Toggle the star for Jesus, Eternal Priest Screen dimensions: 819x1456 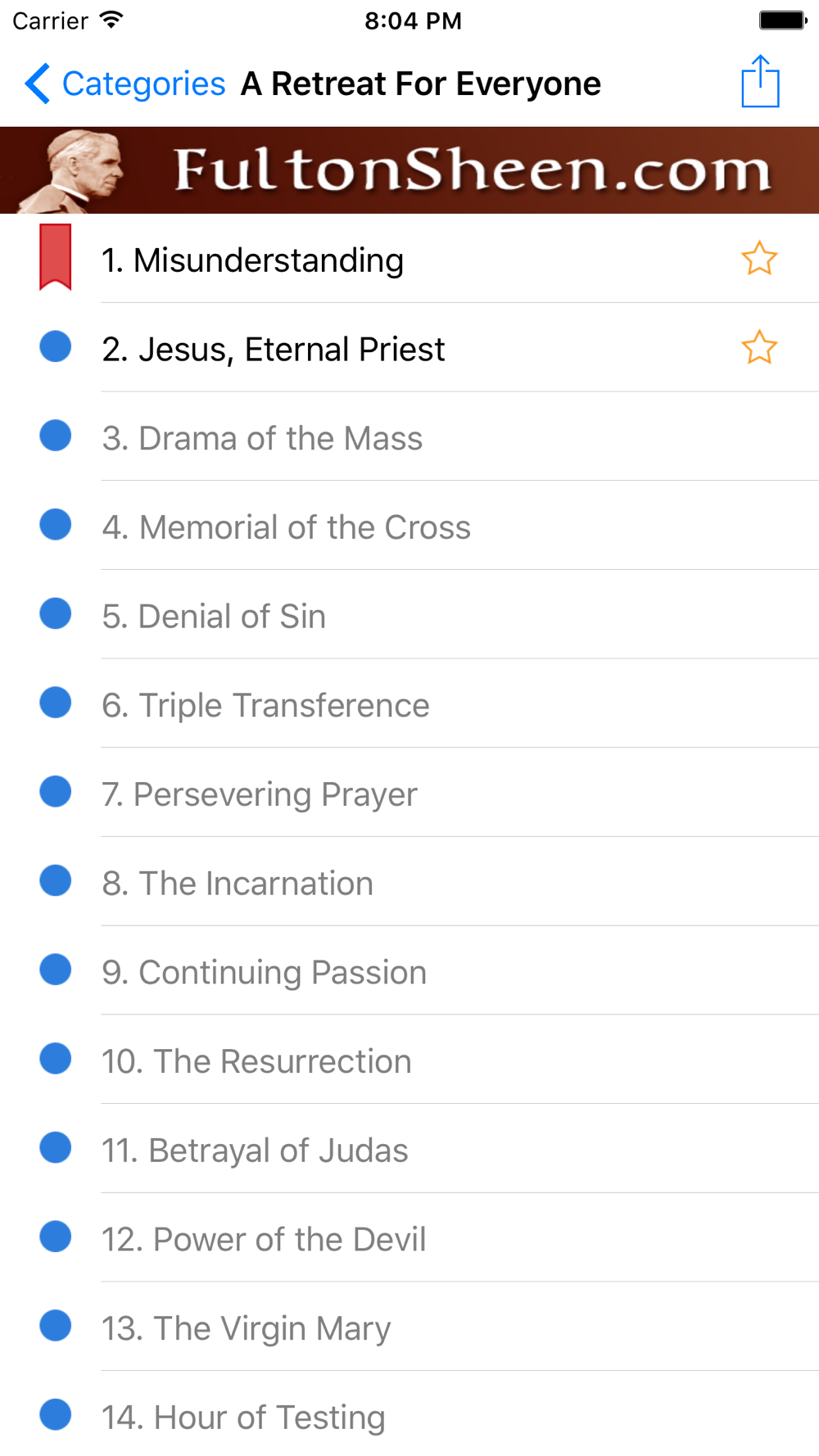tap(759, 347)
